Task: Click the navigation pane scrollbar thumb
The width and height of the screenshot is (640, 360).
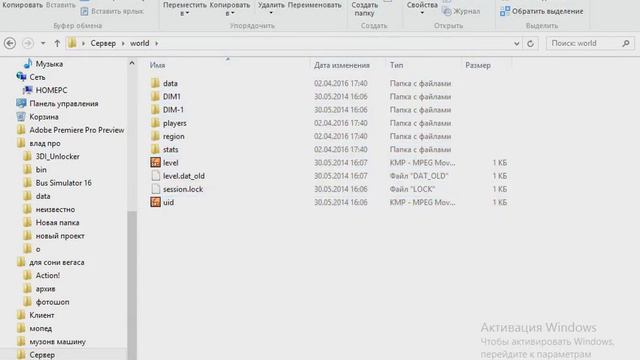Action: tap(132, 285)
